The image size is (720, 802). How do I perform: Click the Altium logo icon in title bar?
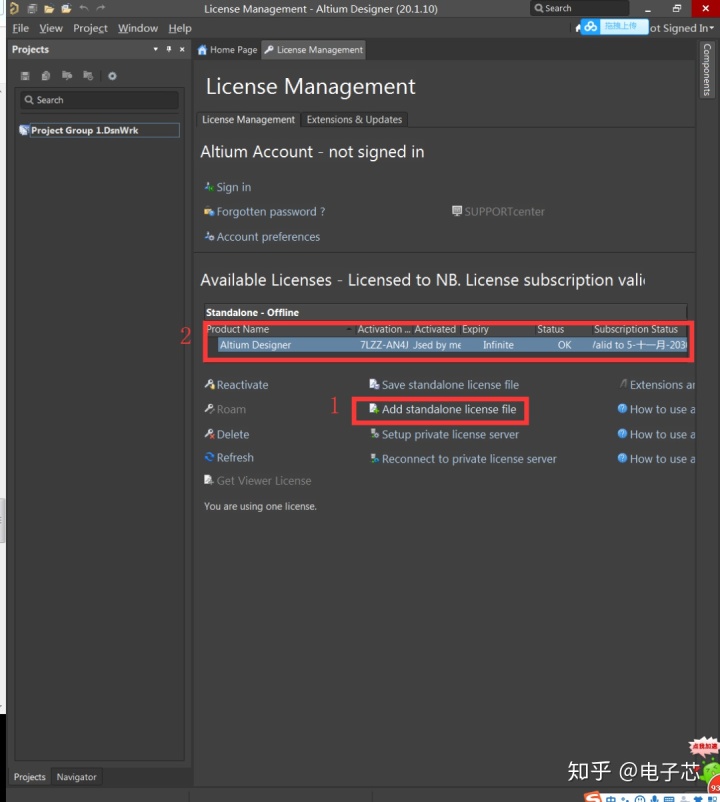click(x=14, y=8)
